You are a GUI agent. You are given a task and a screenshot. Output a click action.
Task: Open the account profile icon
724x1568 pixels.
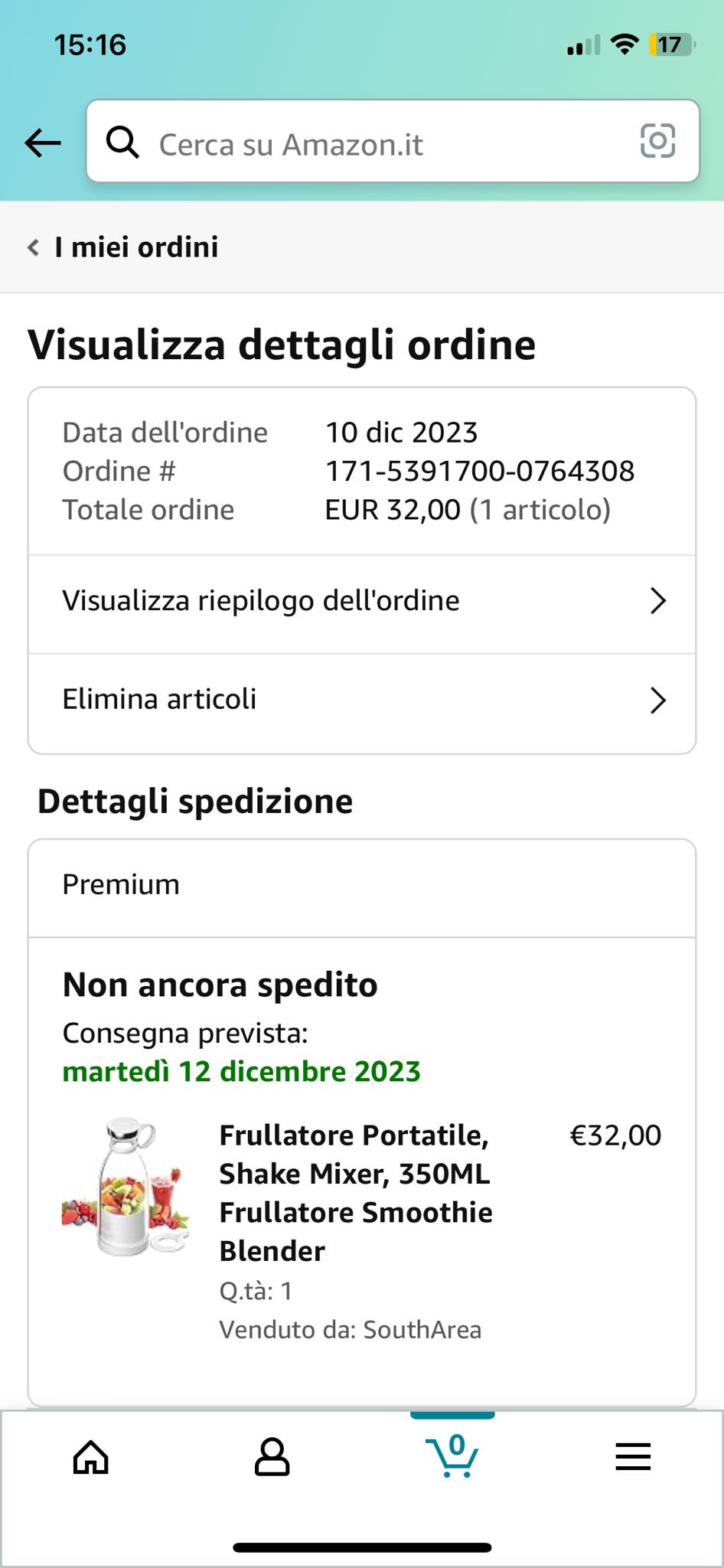[272, 1456]
